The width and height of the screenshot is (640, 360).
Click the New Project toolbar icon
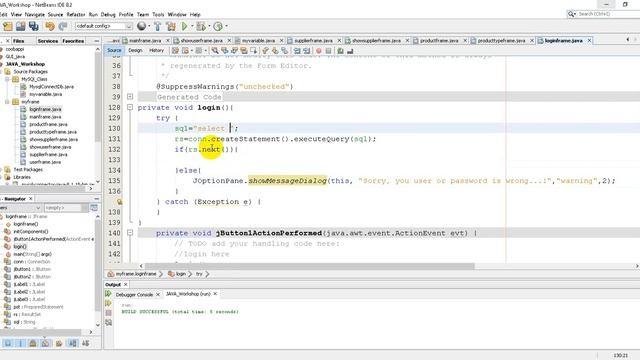8,26
